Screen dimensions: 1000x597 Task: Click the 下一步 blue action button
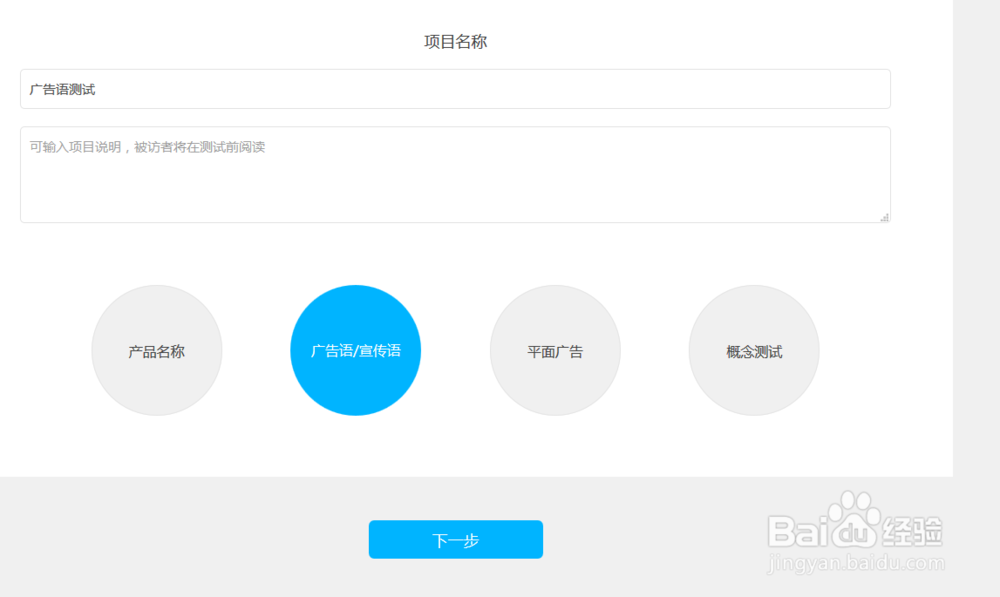click(456, 539)
